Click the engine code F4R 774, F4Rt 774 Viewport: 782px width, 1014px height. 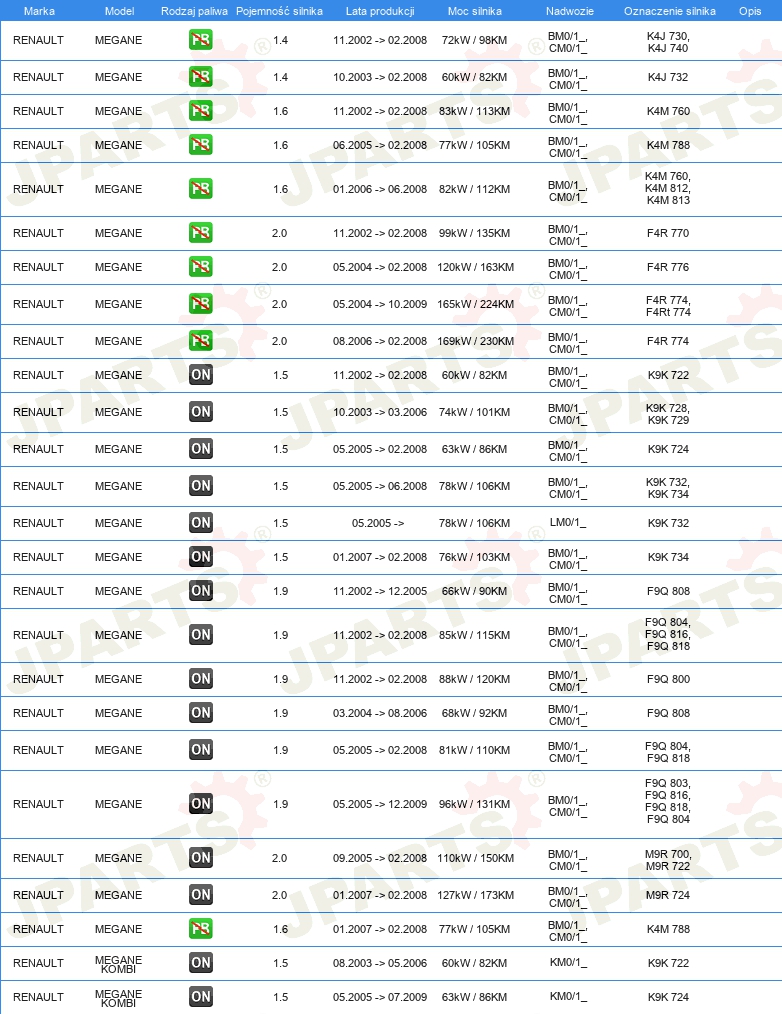point(668,306)
